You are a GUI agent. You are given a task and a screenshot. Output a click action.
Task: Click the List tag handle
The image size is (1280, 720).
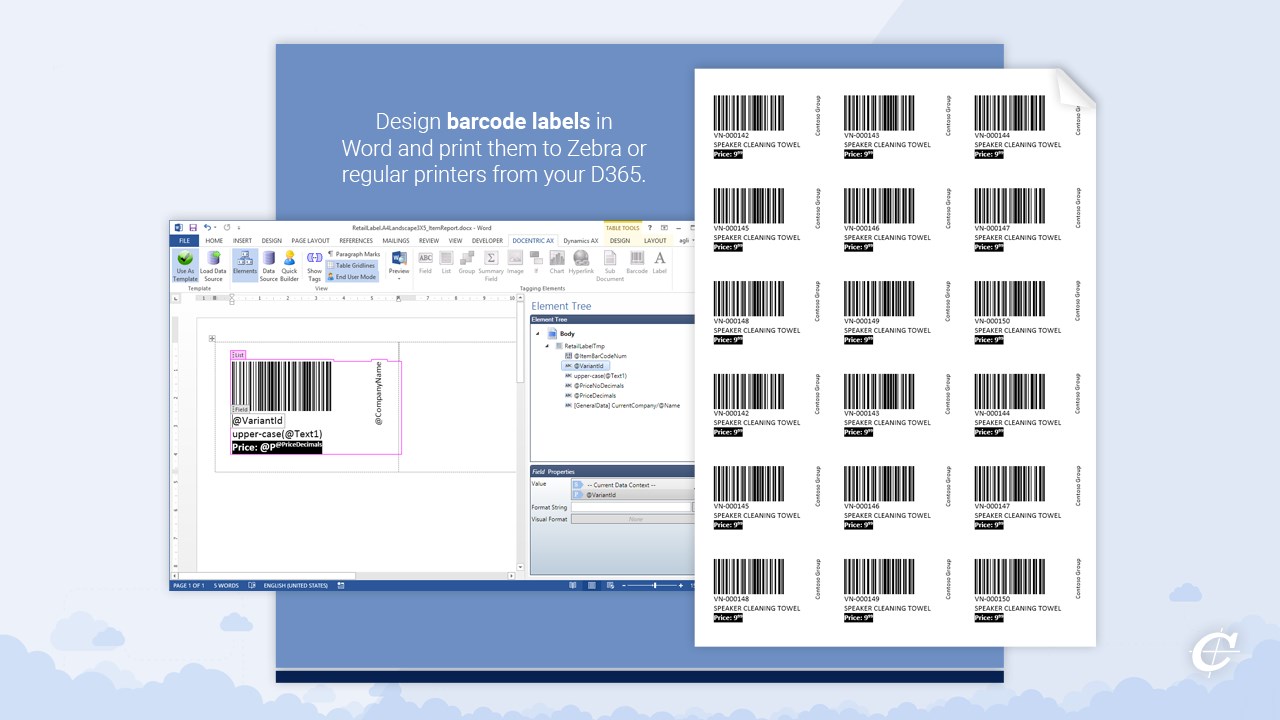coord(238,354)
